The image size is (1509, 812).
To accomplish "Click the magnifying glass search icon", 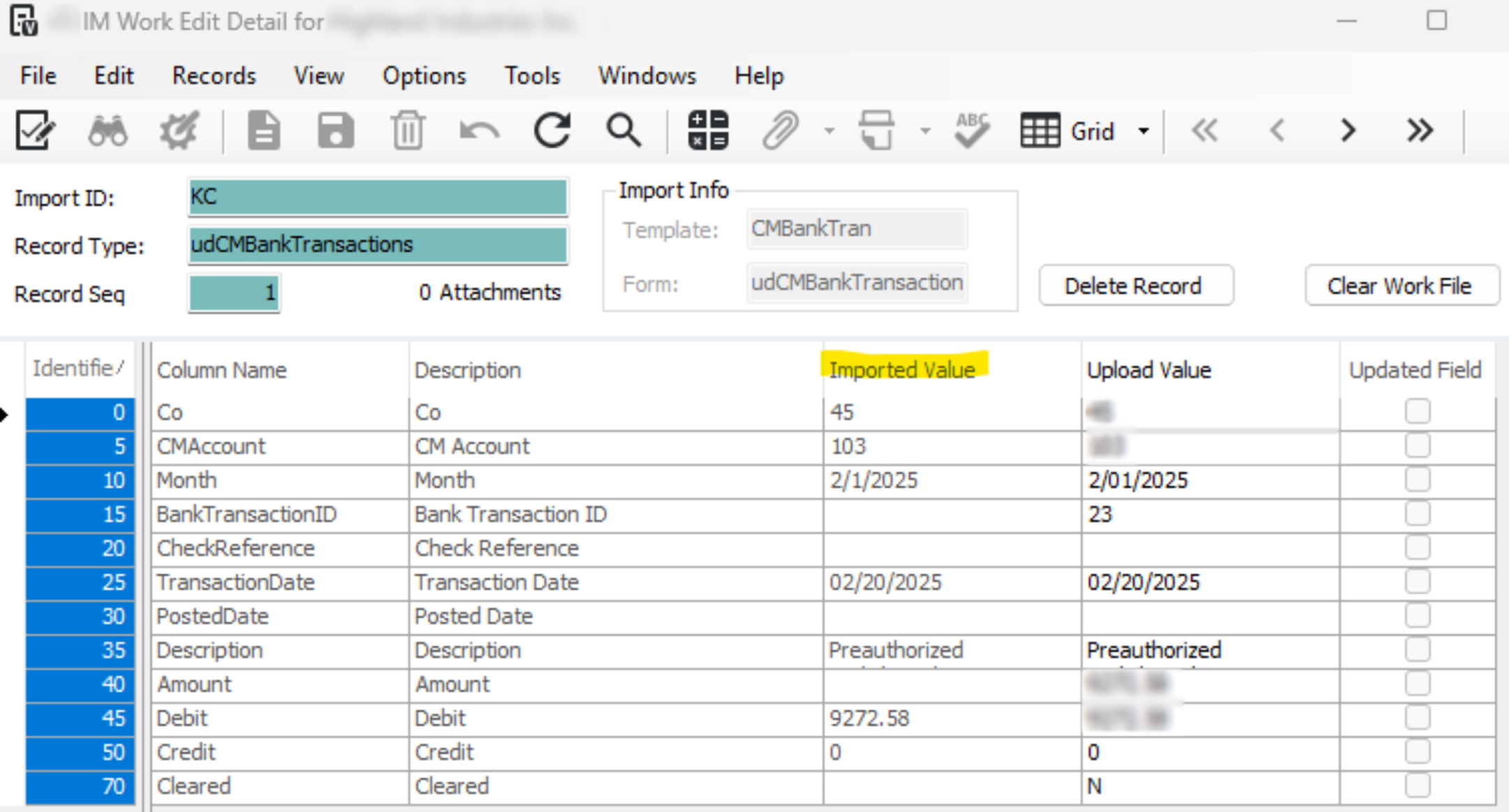I will pyautogui.click(x=623, y=131).
